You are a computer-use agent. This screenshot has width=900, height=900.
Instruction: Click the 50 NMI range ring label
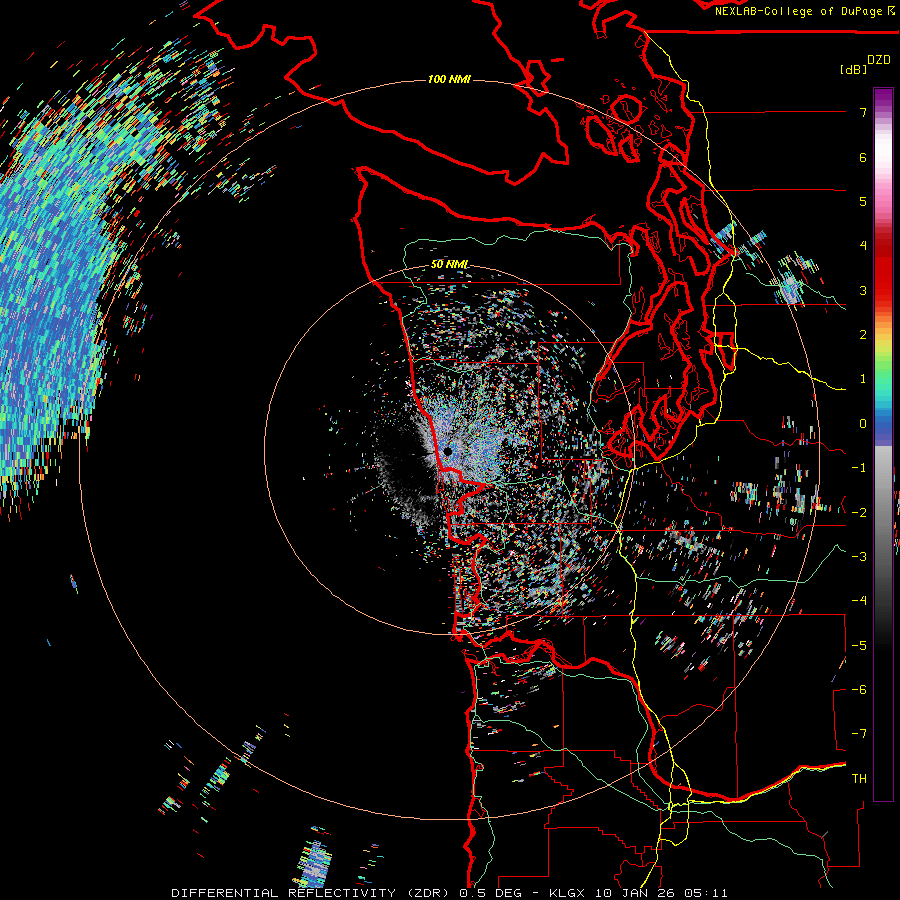click(x=449, y=264)
